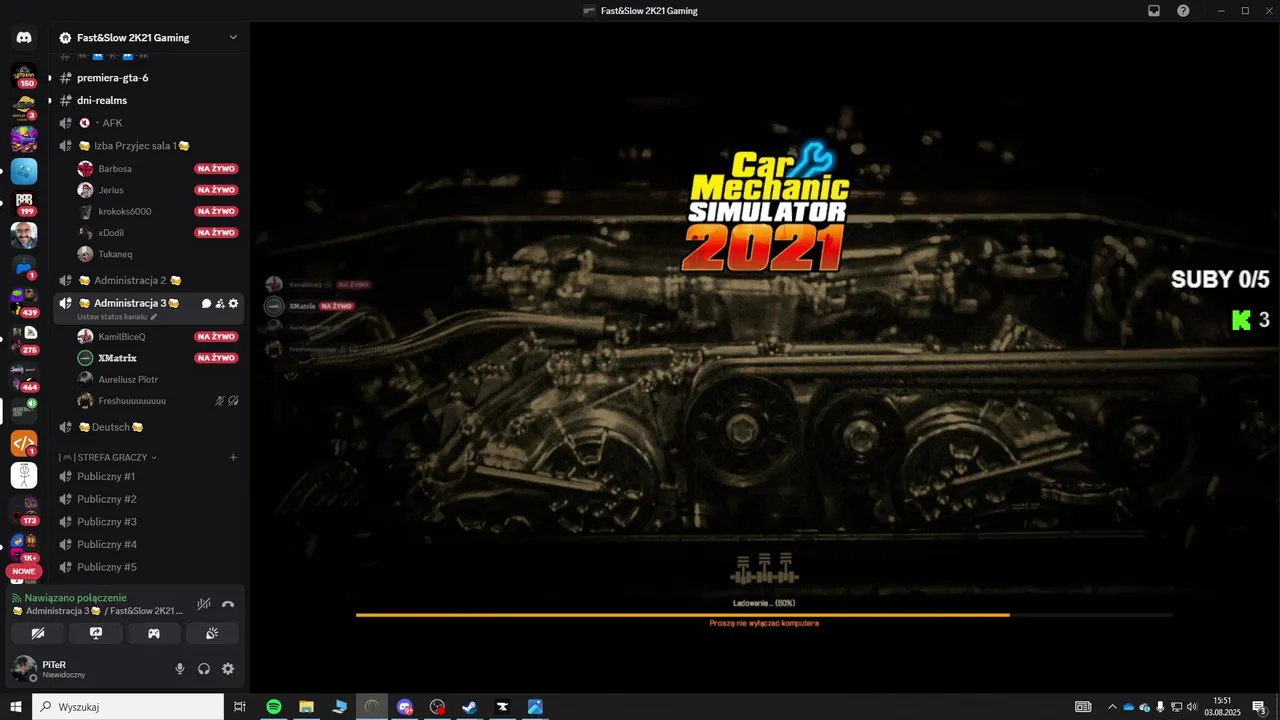
Task: Watch Jerius's NA ŻYWO stream
Action: 216,190
